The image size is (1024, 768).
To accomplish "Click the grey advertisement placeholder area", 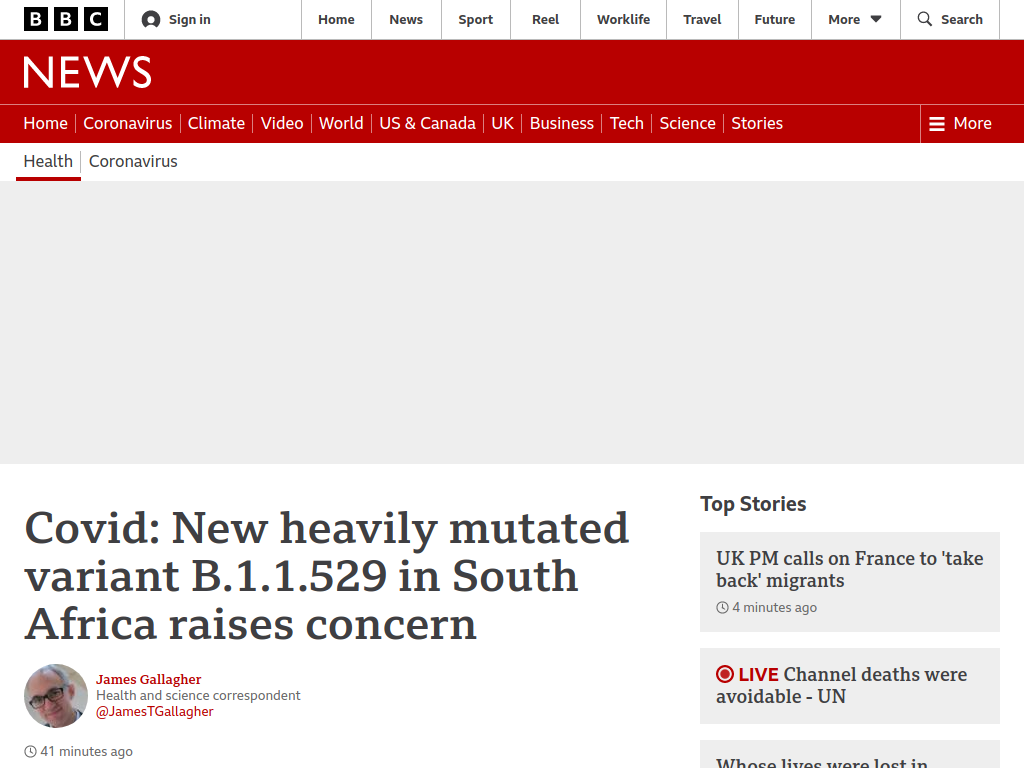I will [512, 323].
